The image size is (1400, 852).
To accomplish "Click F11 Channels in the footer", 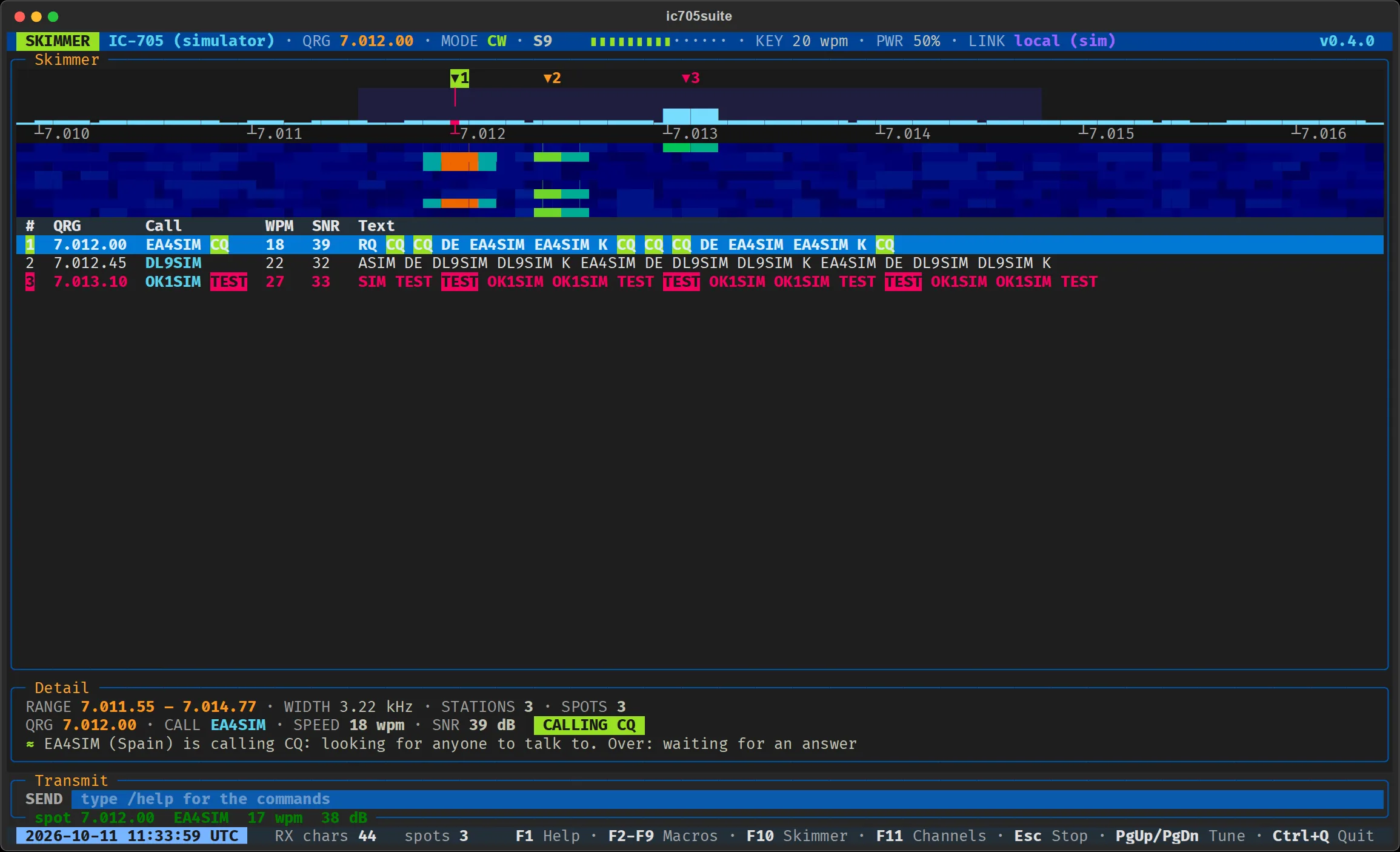I will [931, 836].
